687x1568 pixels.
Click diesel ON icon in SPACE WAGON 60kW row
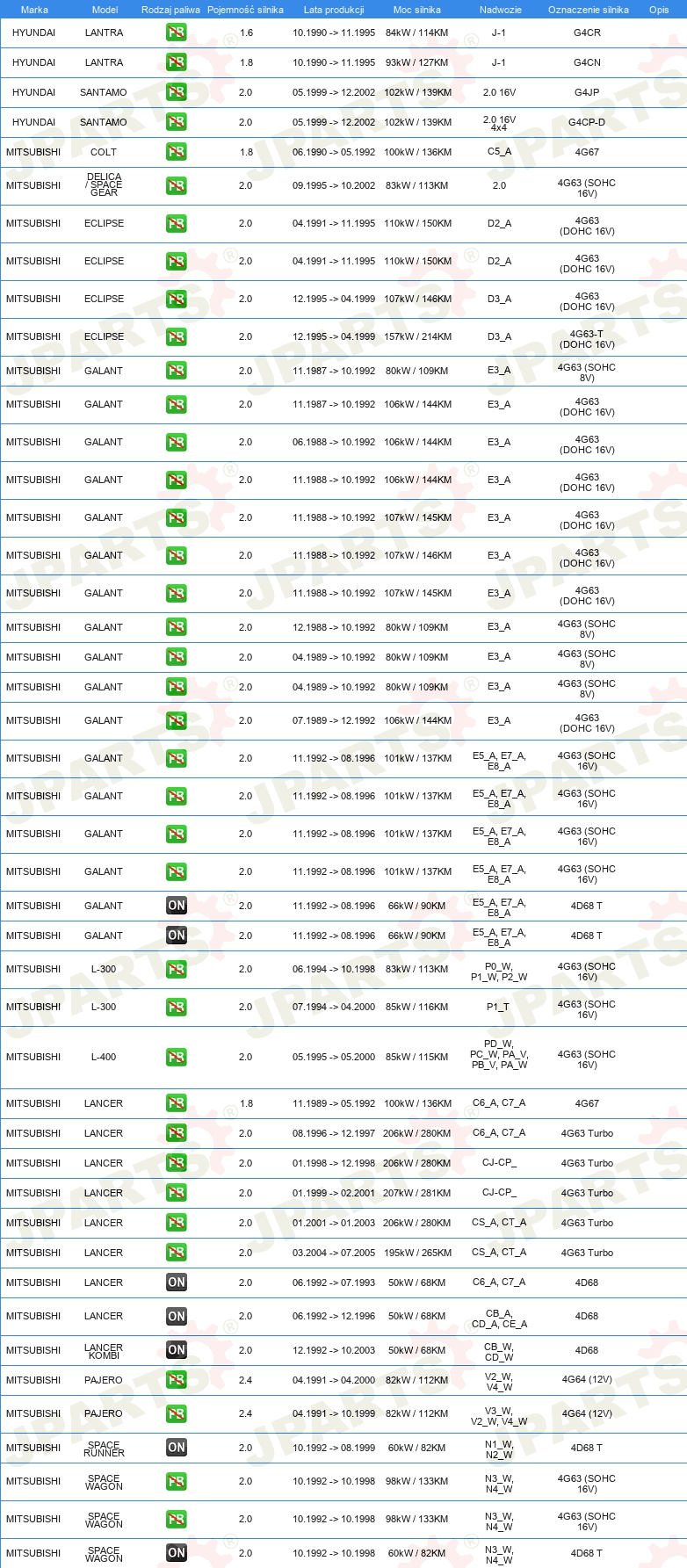coord(177,1553)
